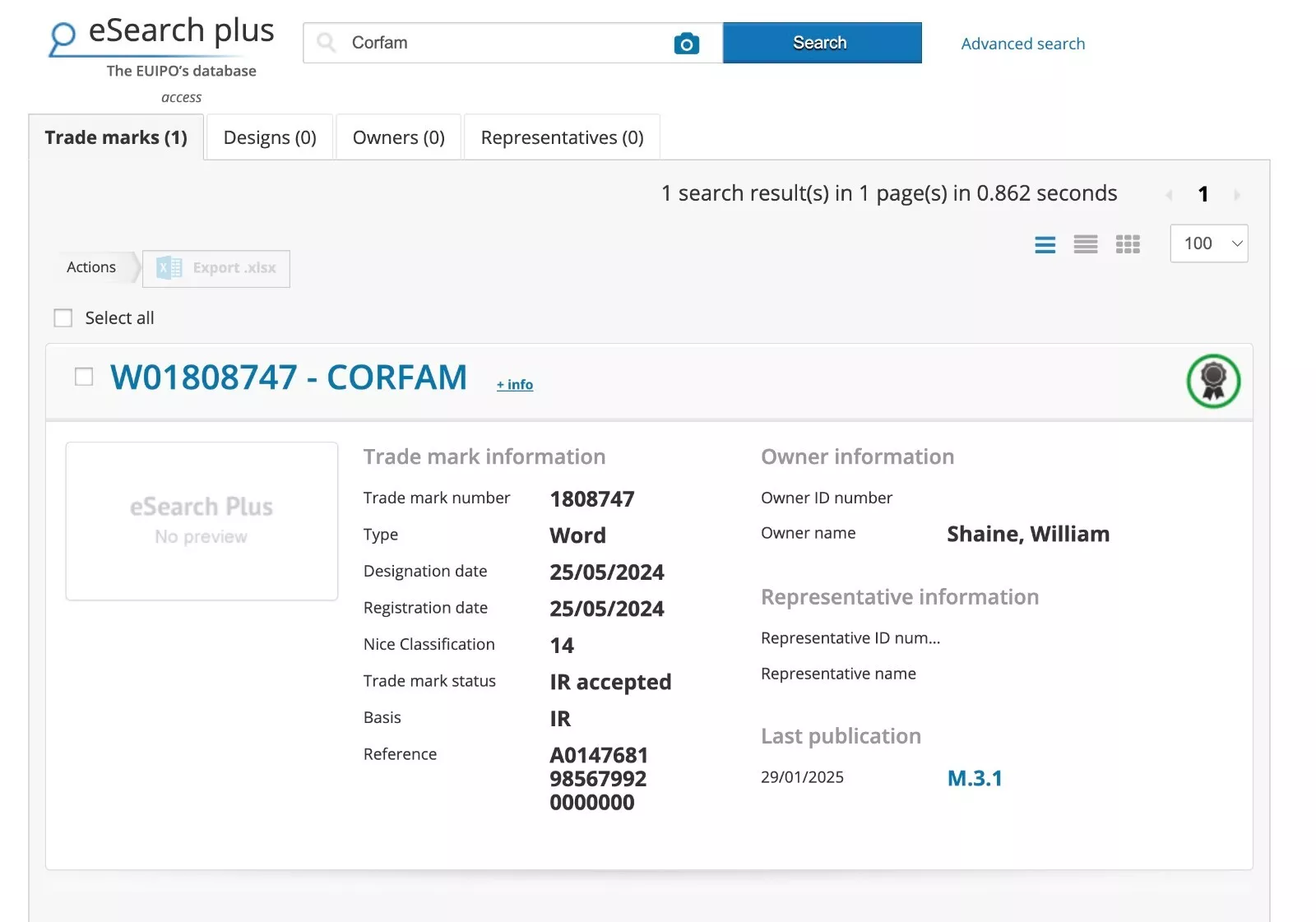Switch to detailed list view icon

pyautogui.click(x=1045, y=244)
